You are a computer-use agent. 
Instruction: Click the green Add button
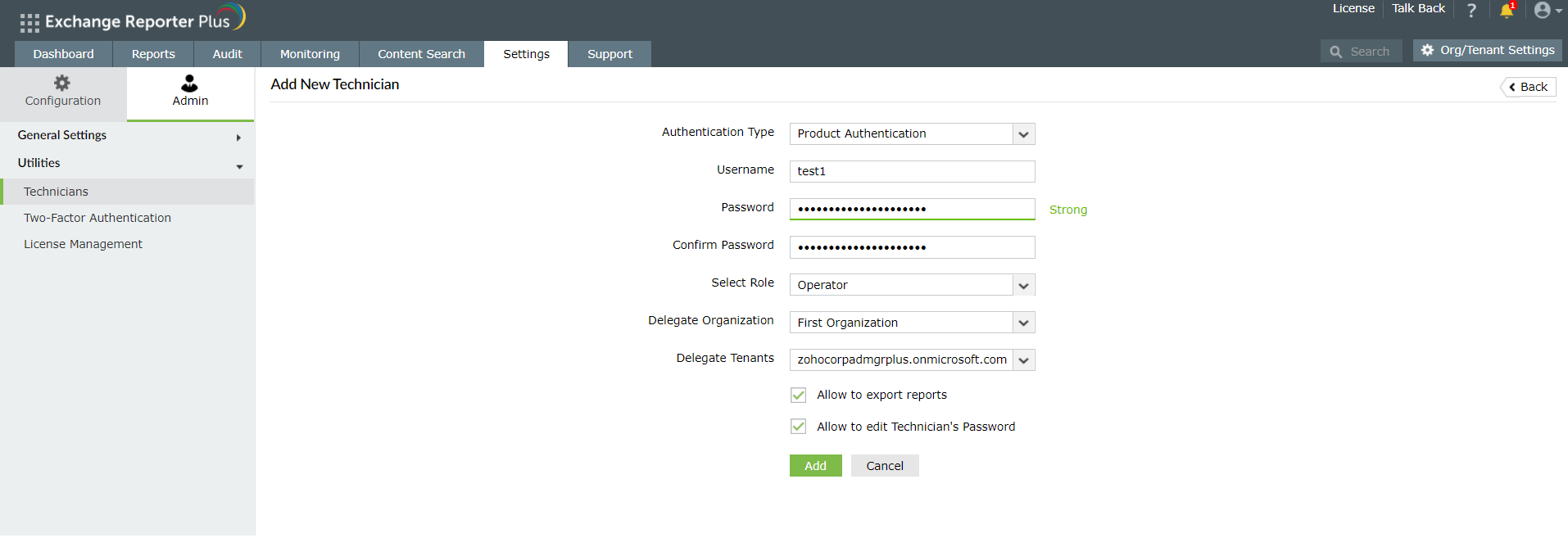[815, 466]
